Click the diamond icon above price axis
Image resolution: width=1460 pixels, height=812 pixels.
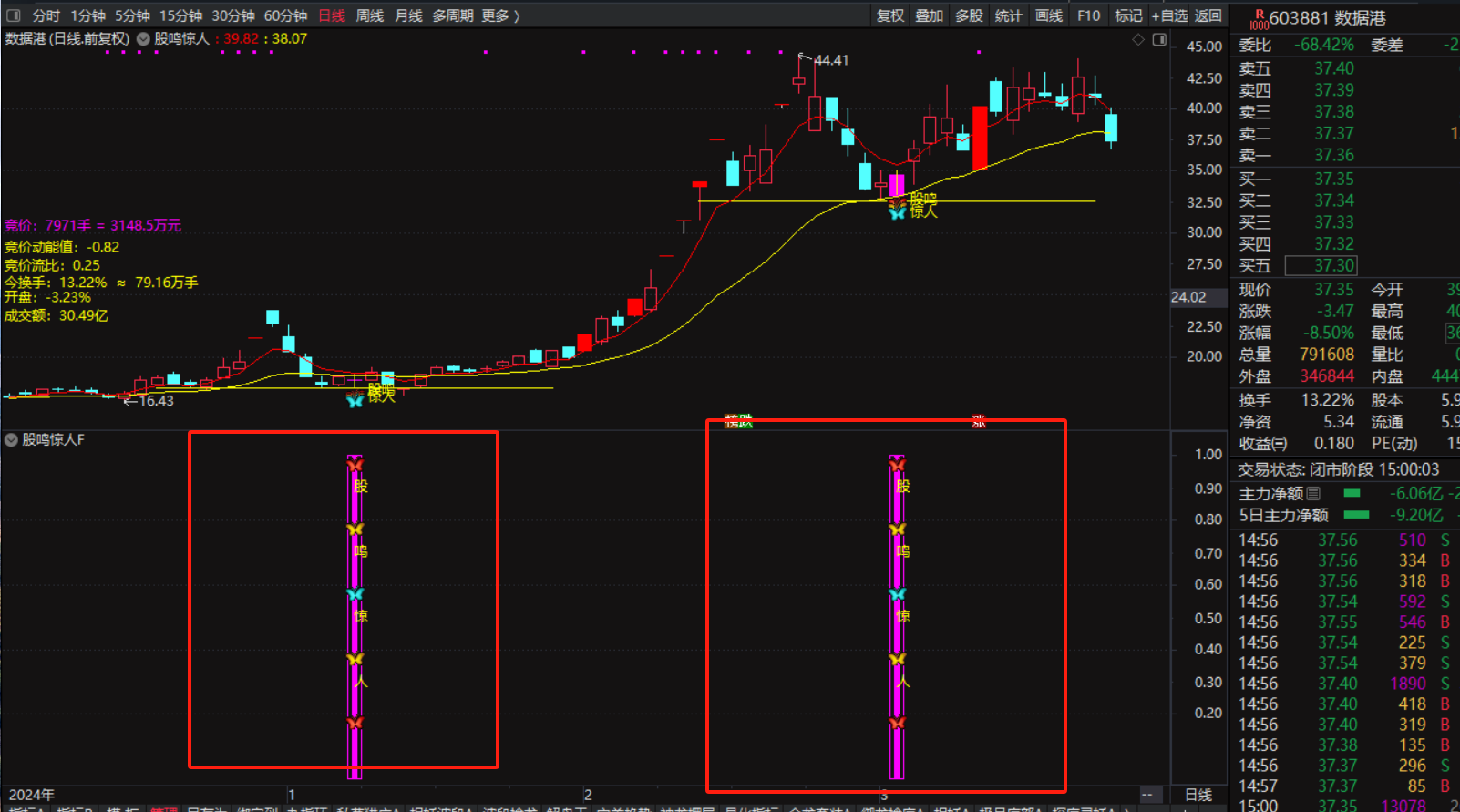click(1137, 40)
